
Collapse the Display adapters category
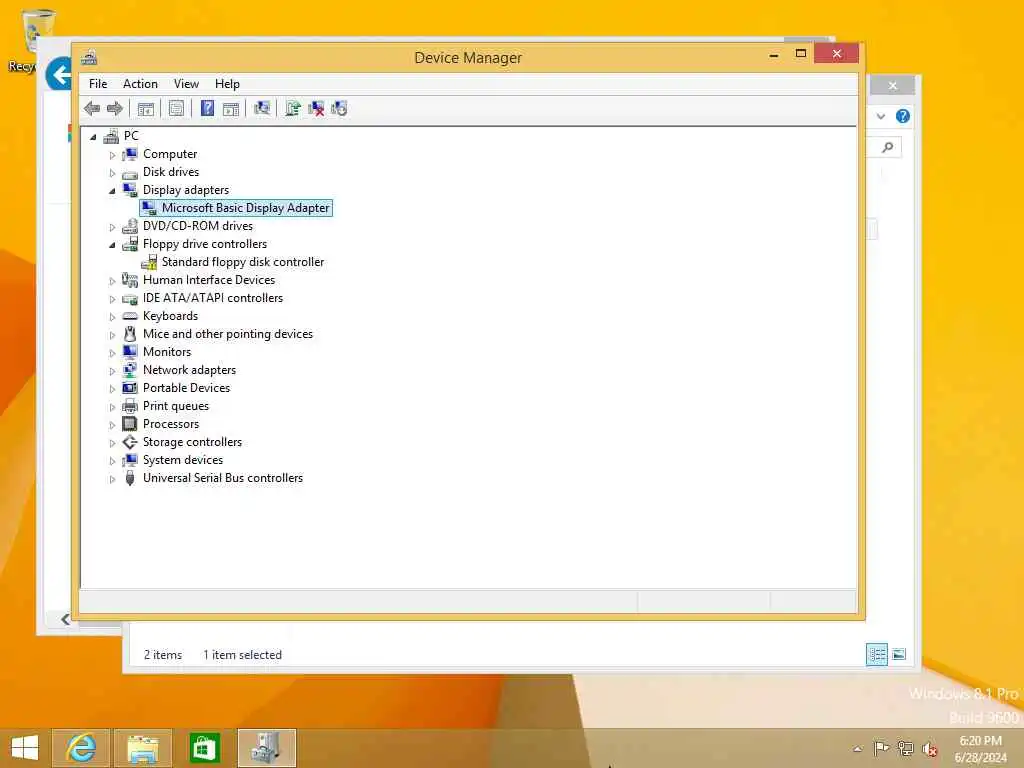[112, 191]
